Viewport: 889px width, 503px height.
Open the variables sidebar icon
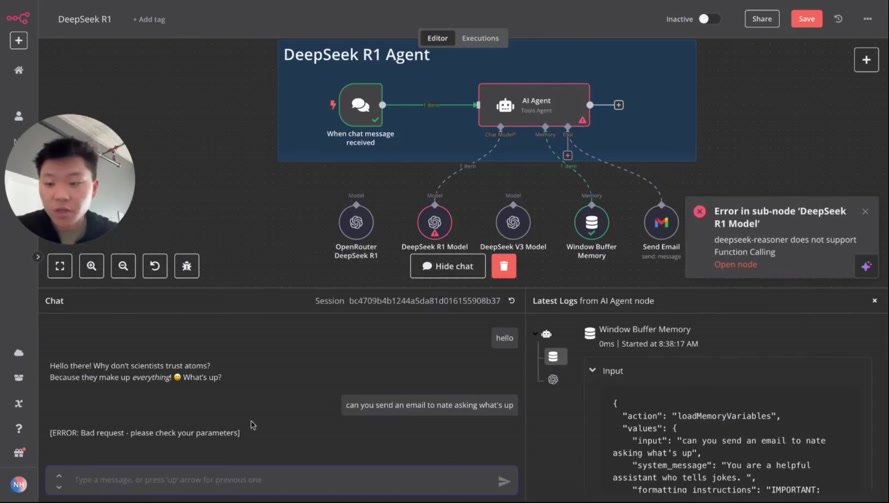(19, 403)
